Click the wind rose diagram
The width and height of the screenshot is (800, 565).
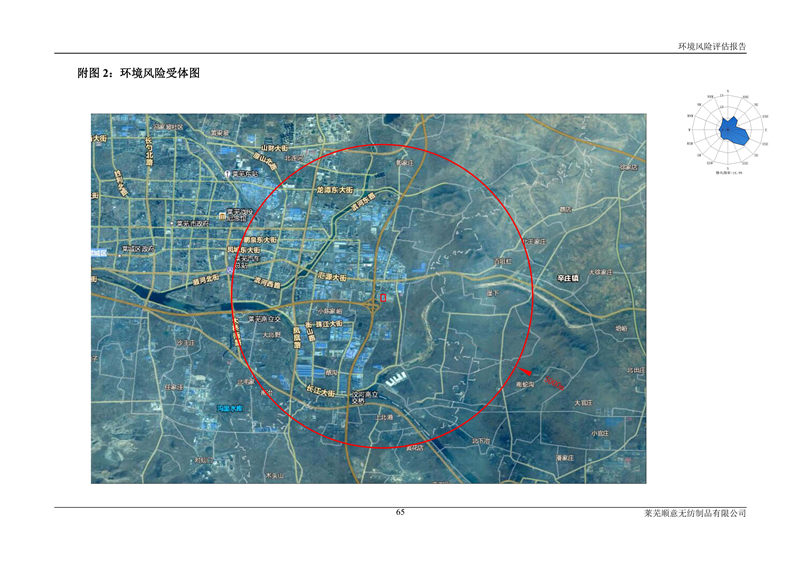(x=728, y=130)
